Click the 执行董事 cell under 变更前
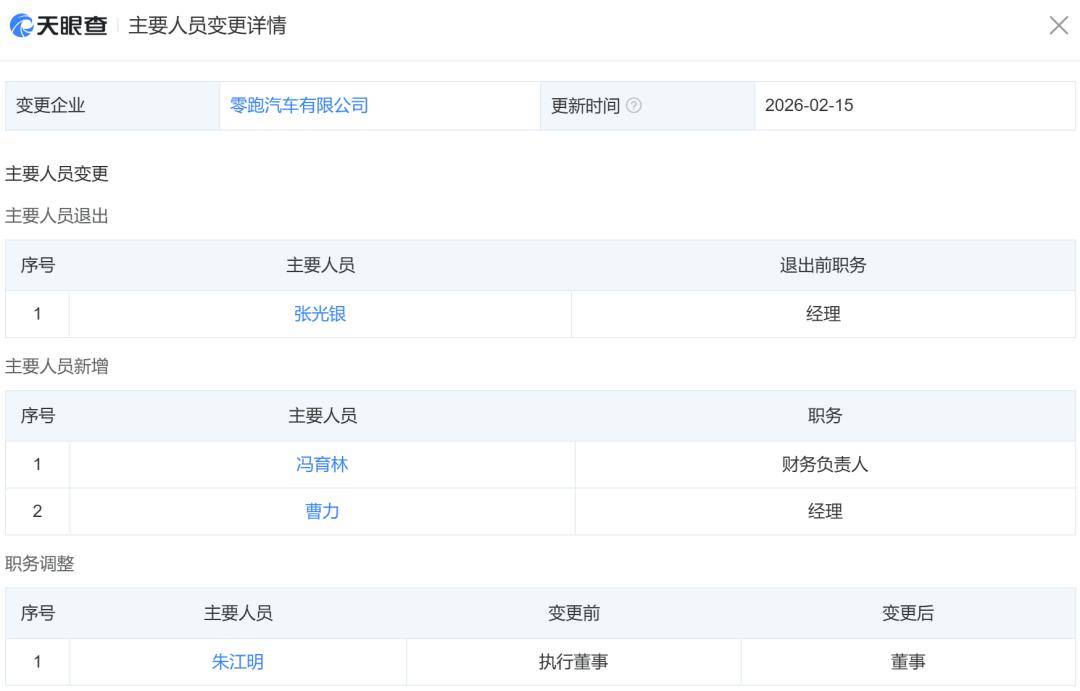 (573, 661)
